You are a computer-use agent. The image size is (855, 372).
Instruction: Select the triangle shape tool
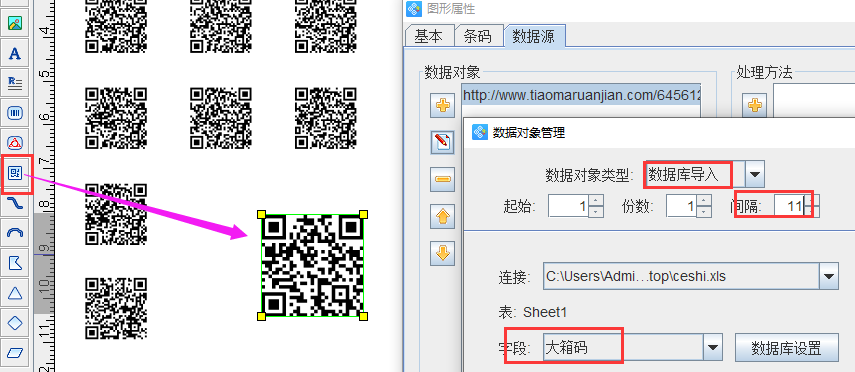[15, 293]
